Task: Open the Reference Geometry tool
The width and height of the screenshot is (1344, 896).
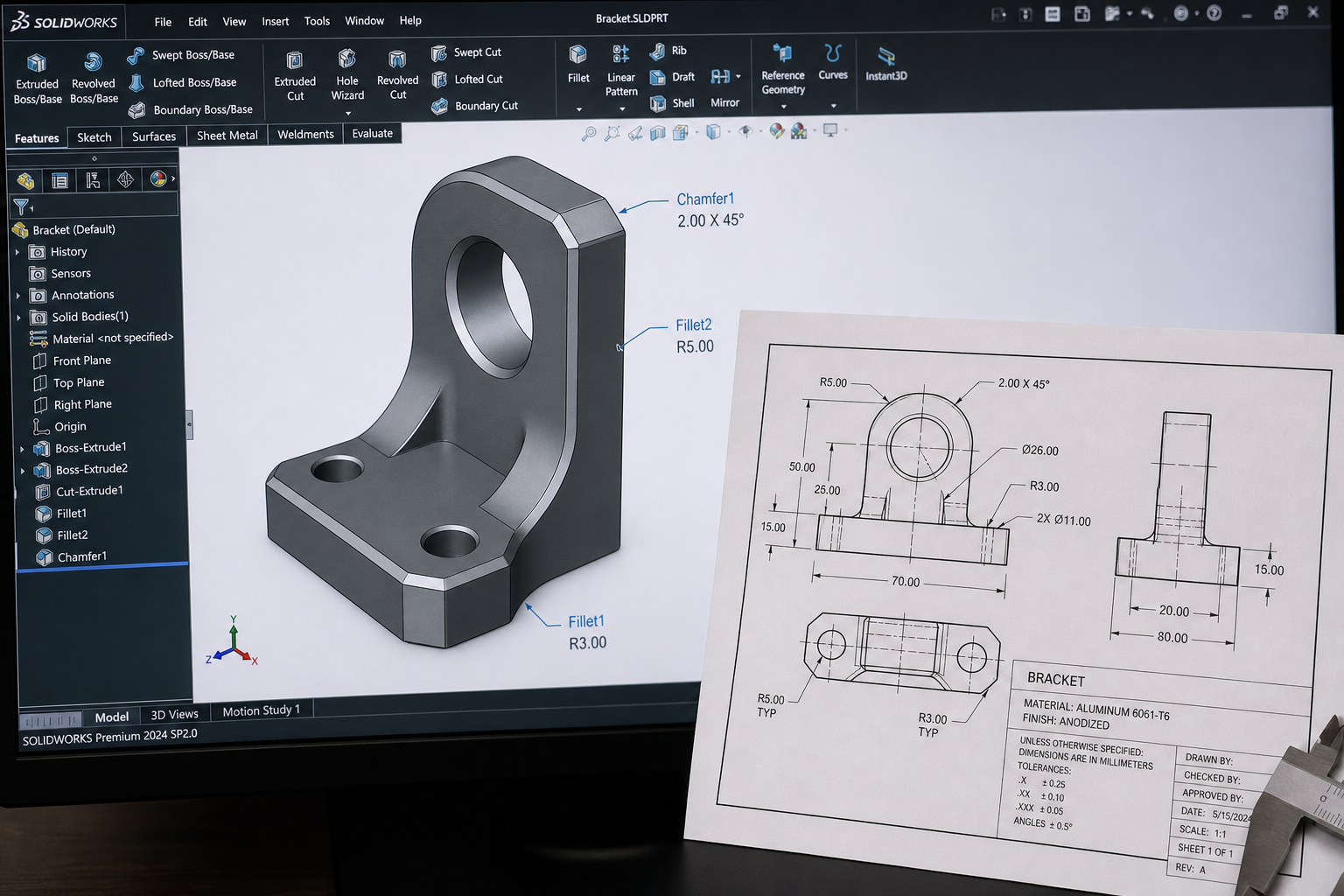Action: click(783, 69)
